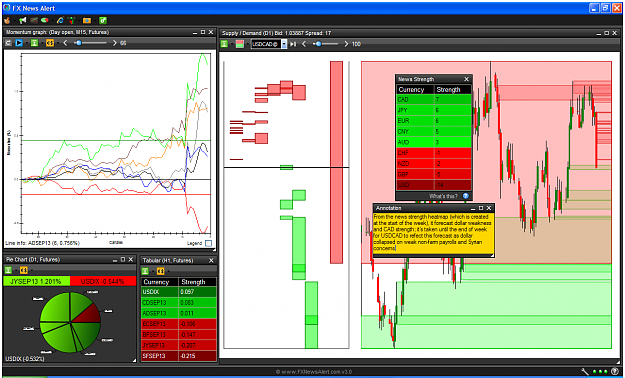625x378 pixels.
Task: Click orange currency icon in Pie Chart toolbar
Action: (x=24, y=270)
